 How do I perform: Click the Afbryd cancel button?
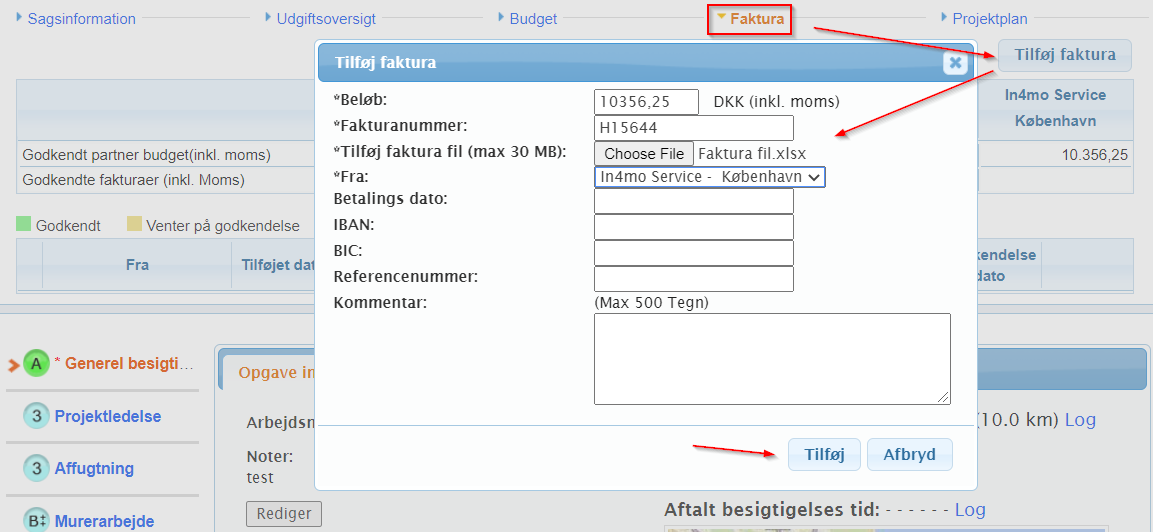(x=909, y=455)
